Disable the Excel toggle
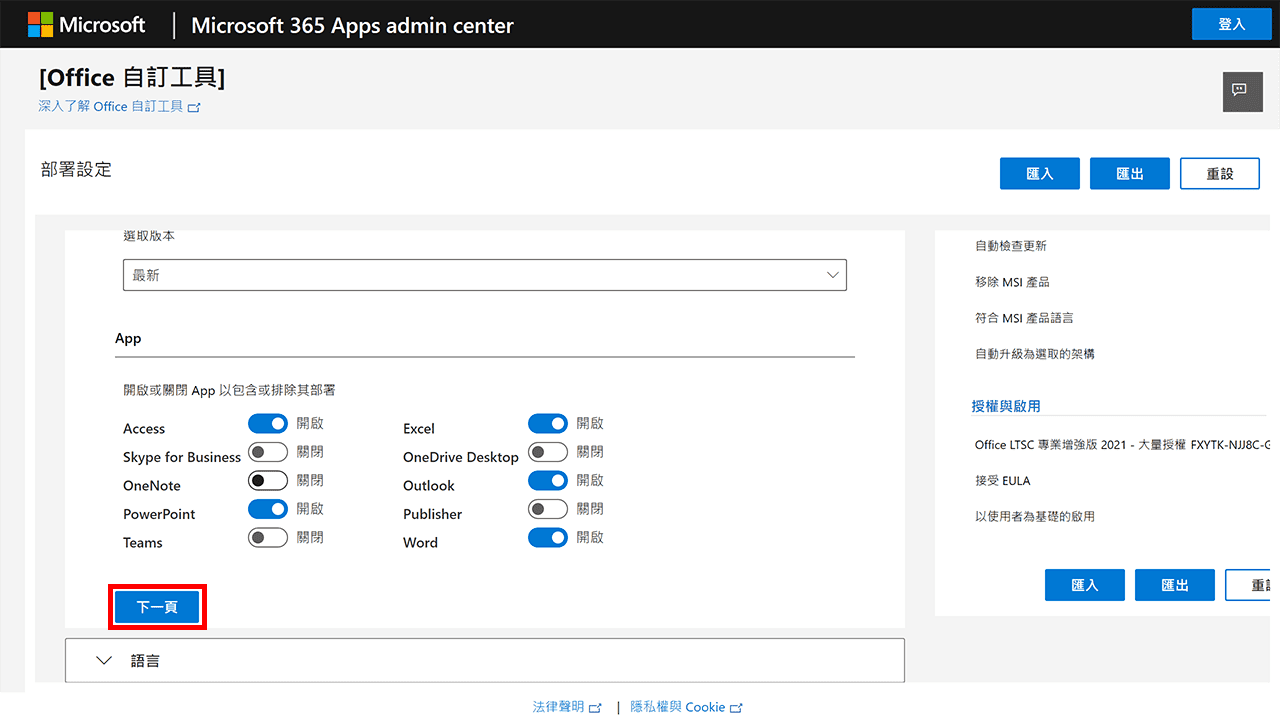 (x=547, y=422)
